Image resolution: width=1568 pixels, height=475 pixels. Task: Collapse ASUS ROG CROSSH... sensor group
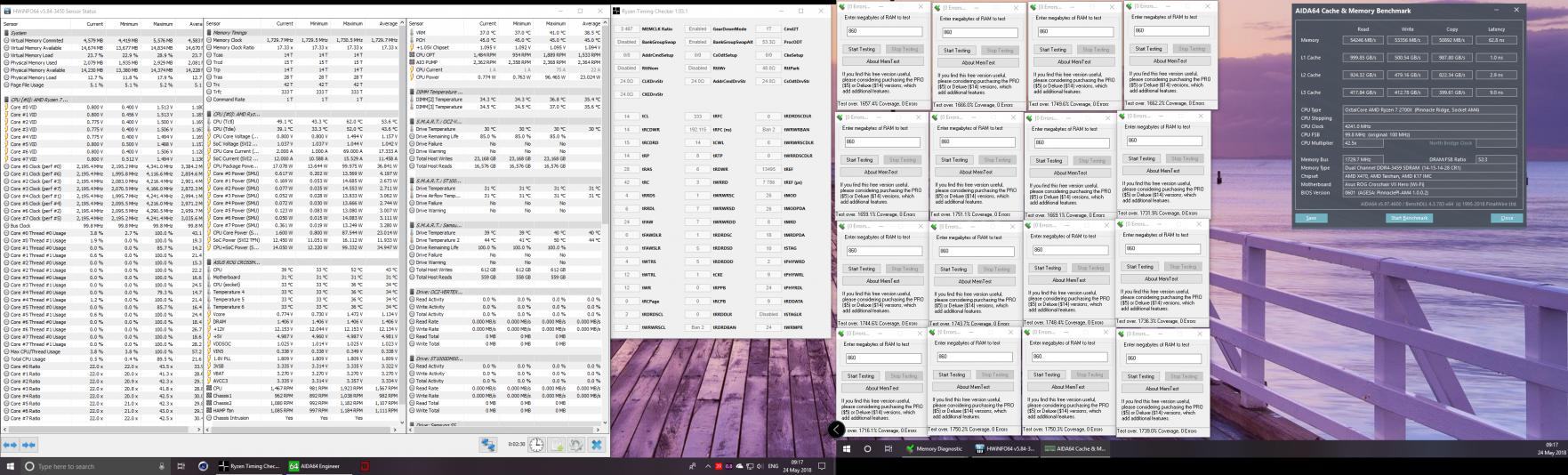pyautogui.click(x=210, y=262)
